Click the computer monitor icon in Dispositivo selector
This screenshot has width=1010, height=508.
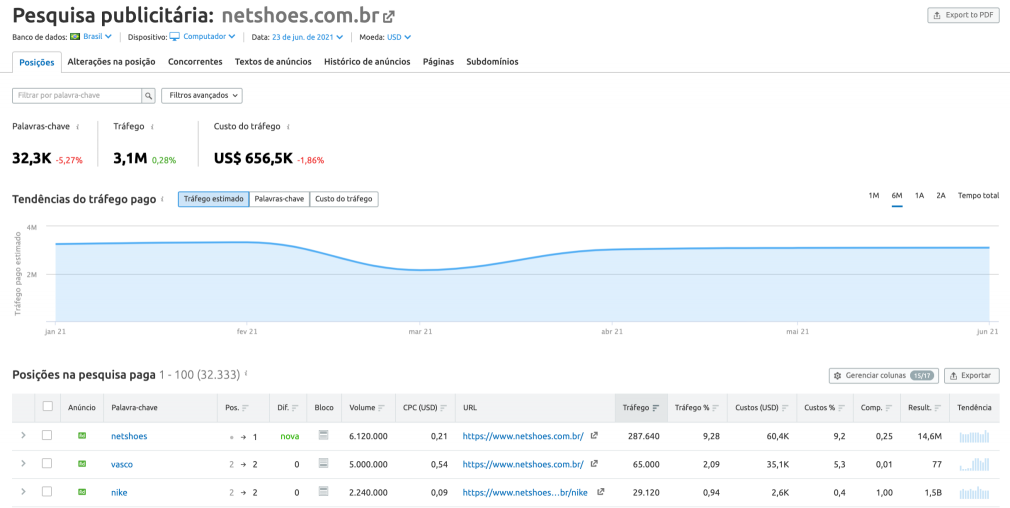point(175,37)
